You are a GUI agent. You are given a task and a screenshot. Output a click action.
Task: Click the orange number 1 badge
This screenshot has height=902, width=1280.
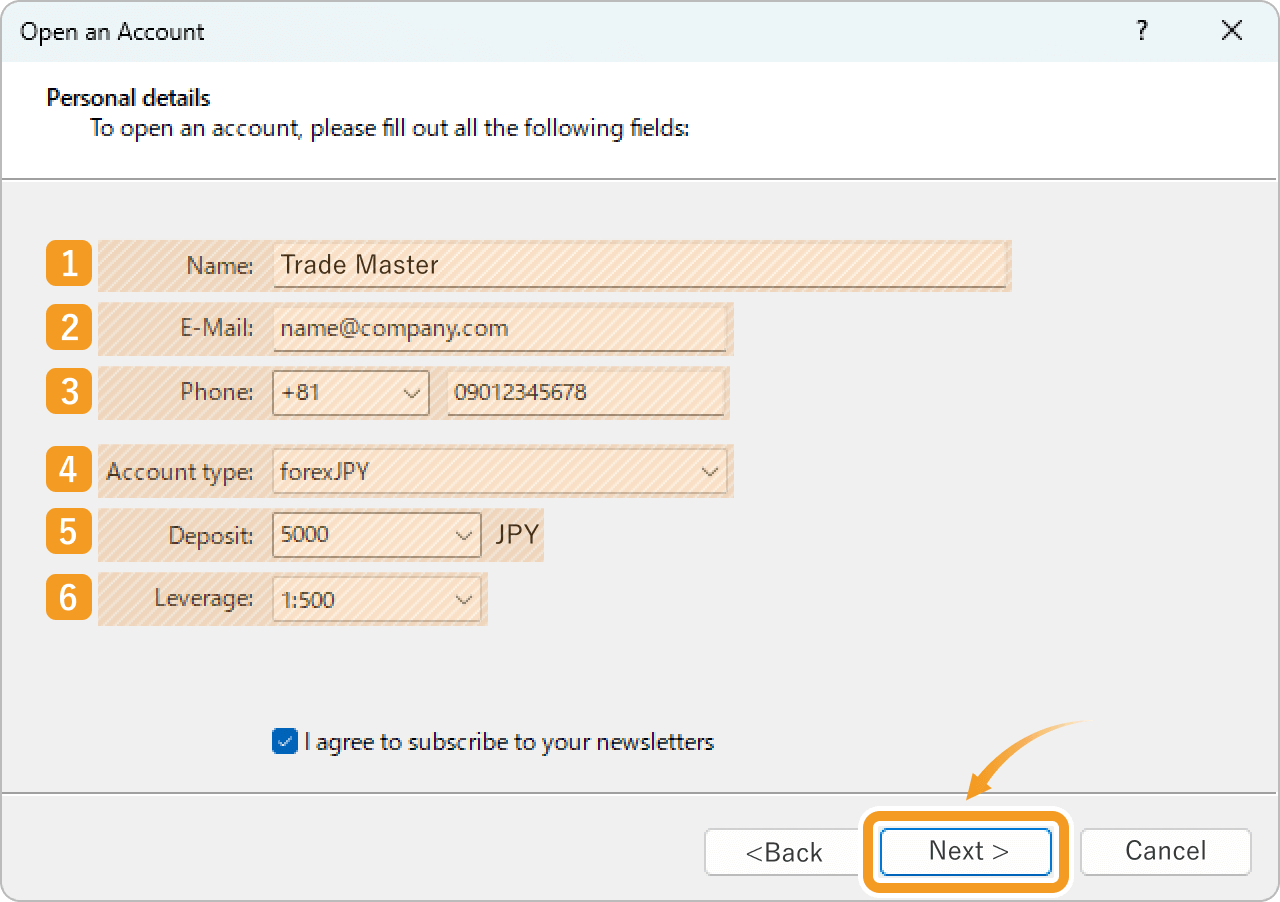[69, 265]
